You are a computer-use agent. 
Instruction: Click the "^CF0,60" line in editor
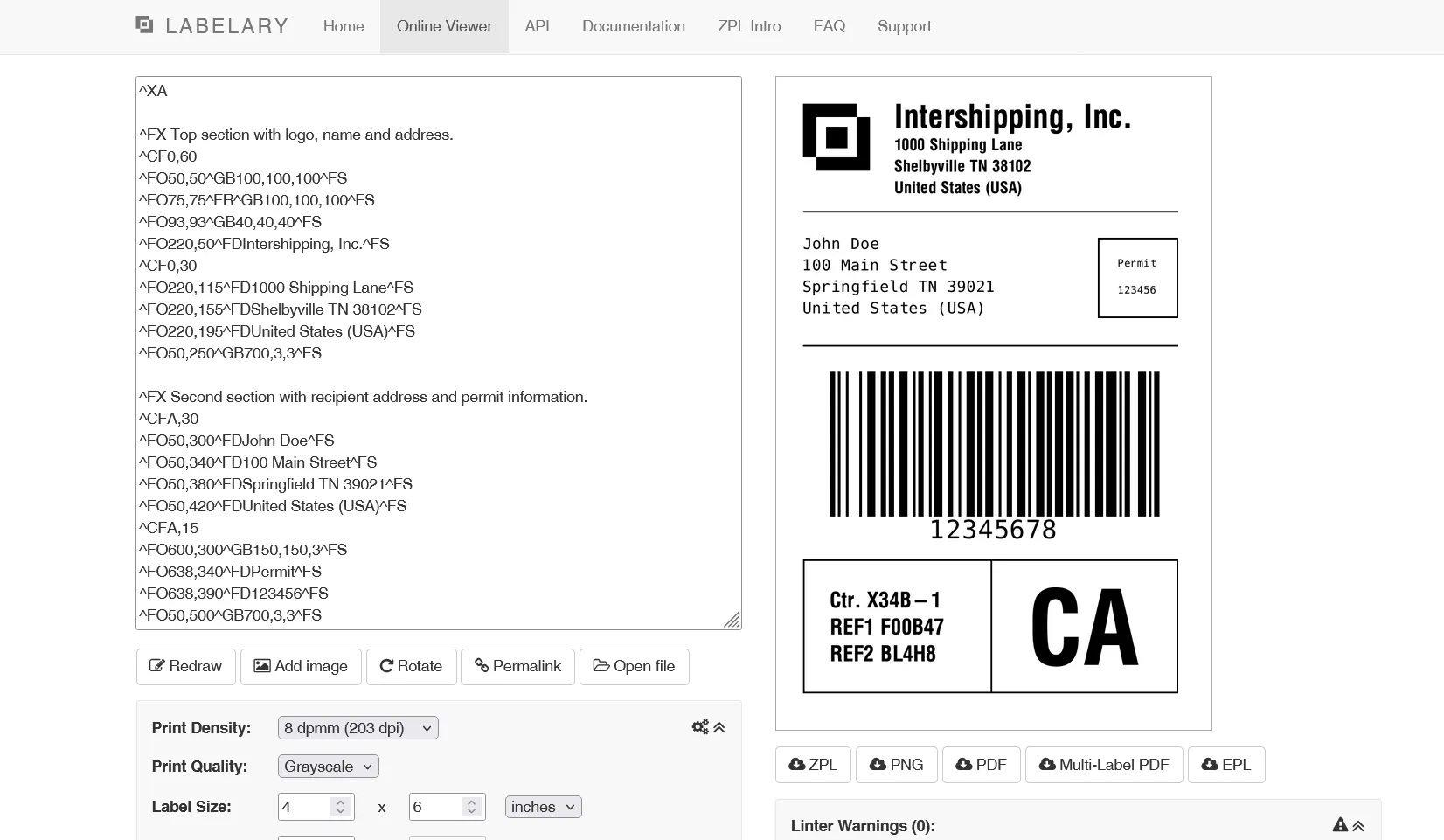(x=168, y=156)
